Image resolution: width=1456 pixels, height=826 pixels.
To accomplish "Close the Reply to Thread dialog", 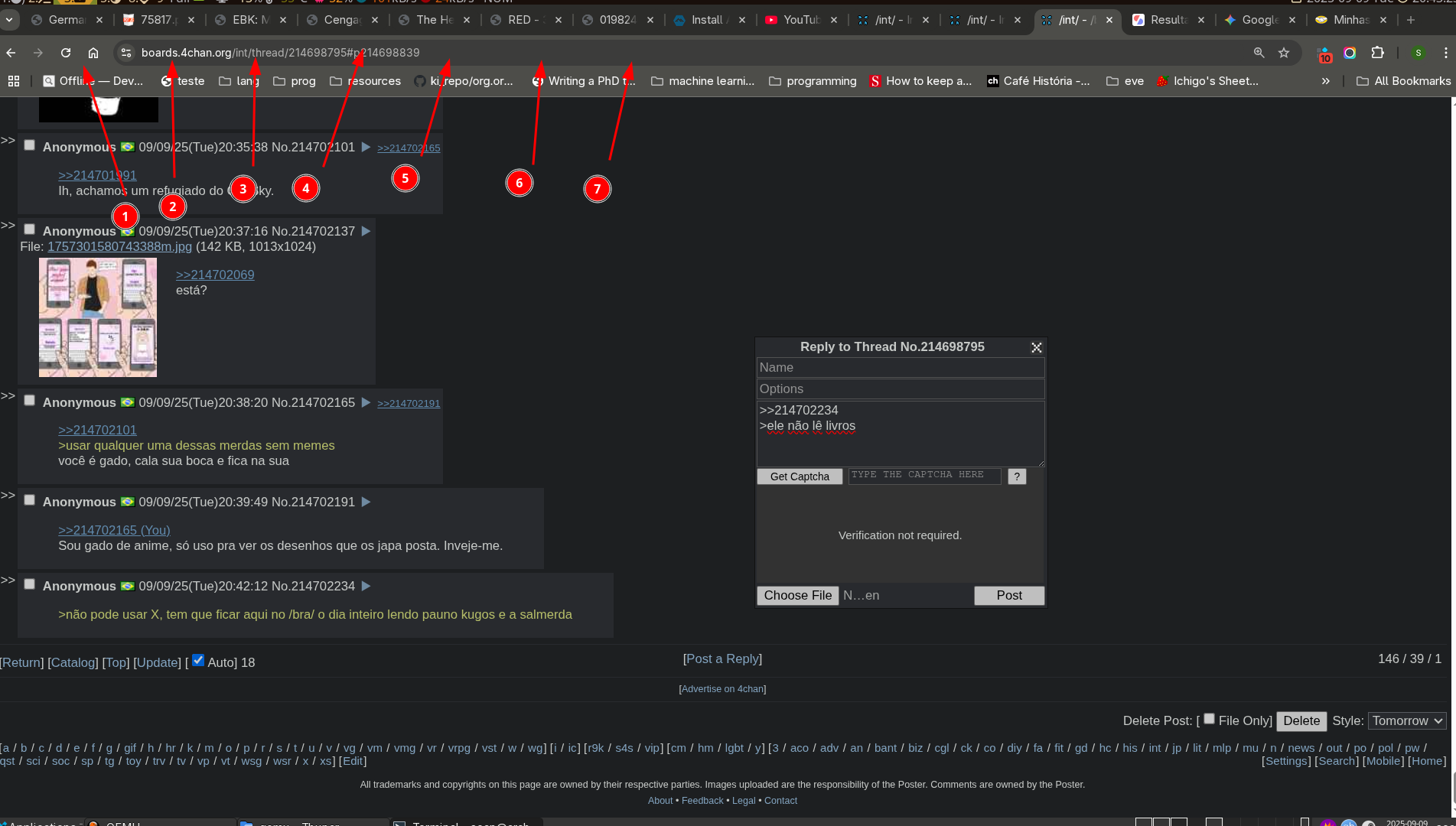I will tap(1037, 347).
